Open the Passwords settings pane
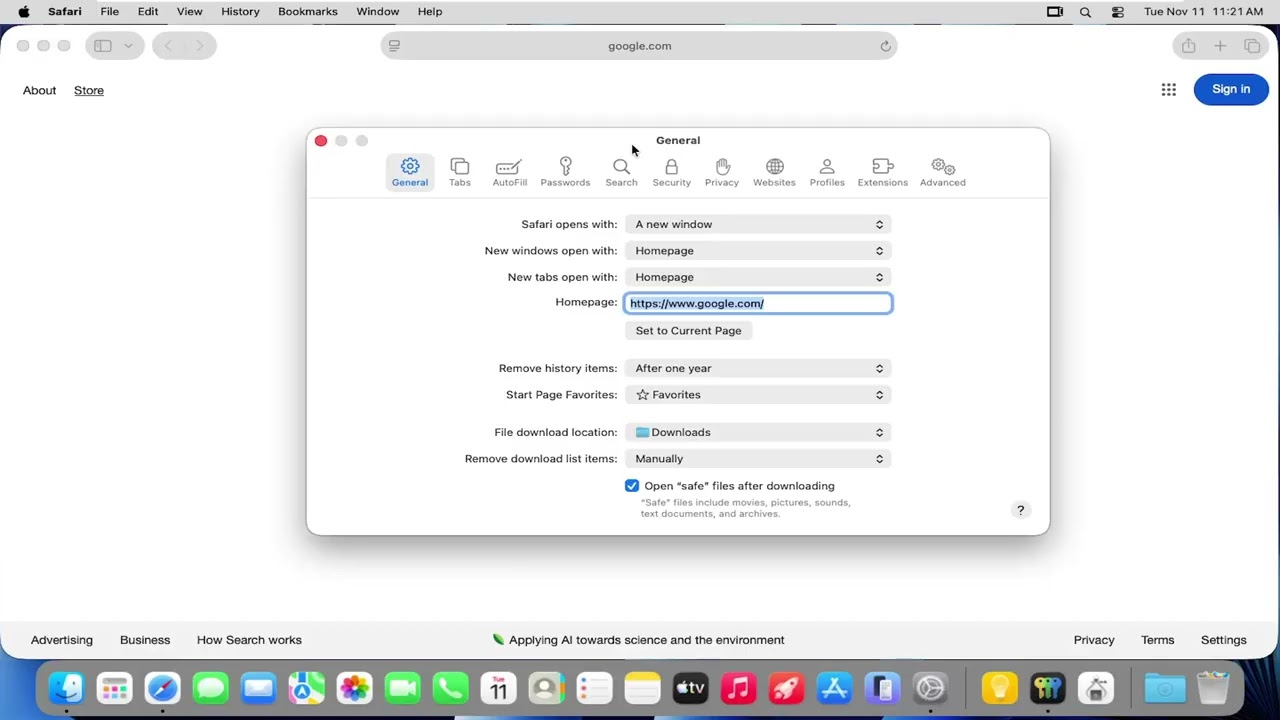Image resolution: width=1280 pixels, height=720 pixels. [x=565, y=172]
